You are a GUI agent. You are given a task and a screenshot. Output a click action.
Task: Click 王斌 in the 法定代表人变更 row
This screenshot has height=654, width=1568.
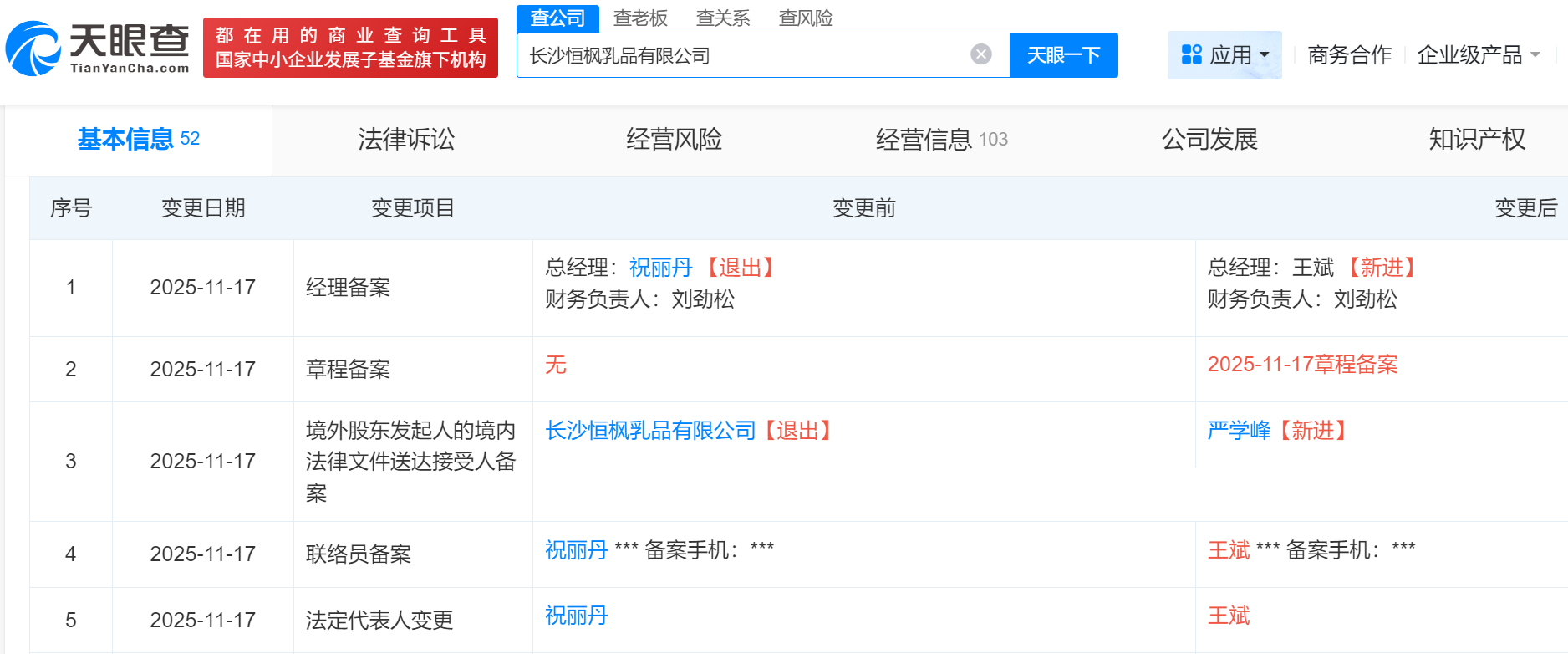[x=1229, y=616]
